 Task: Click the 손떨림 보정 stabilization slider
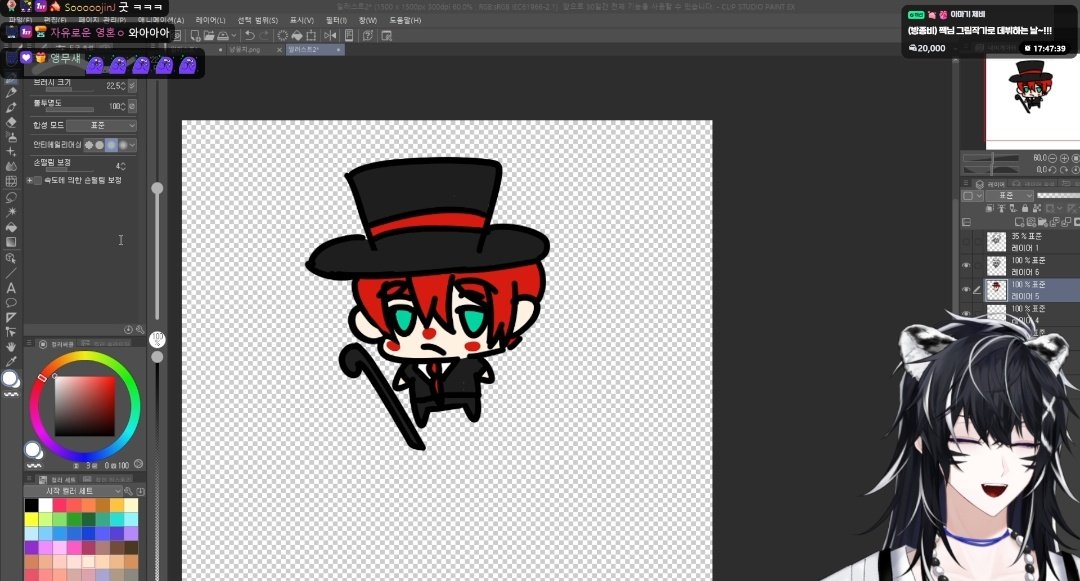tap(69, 170)
